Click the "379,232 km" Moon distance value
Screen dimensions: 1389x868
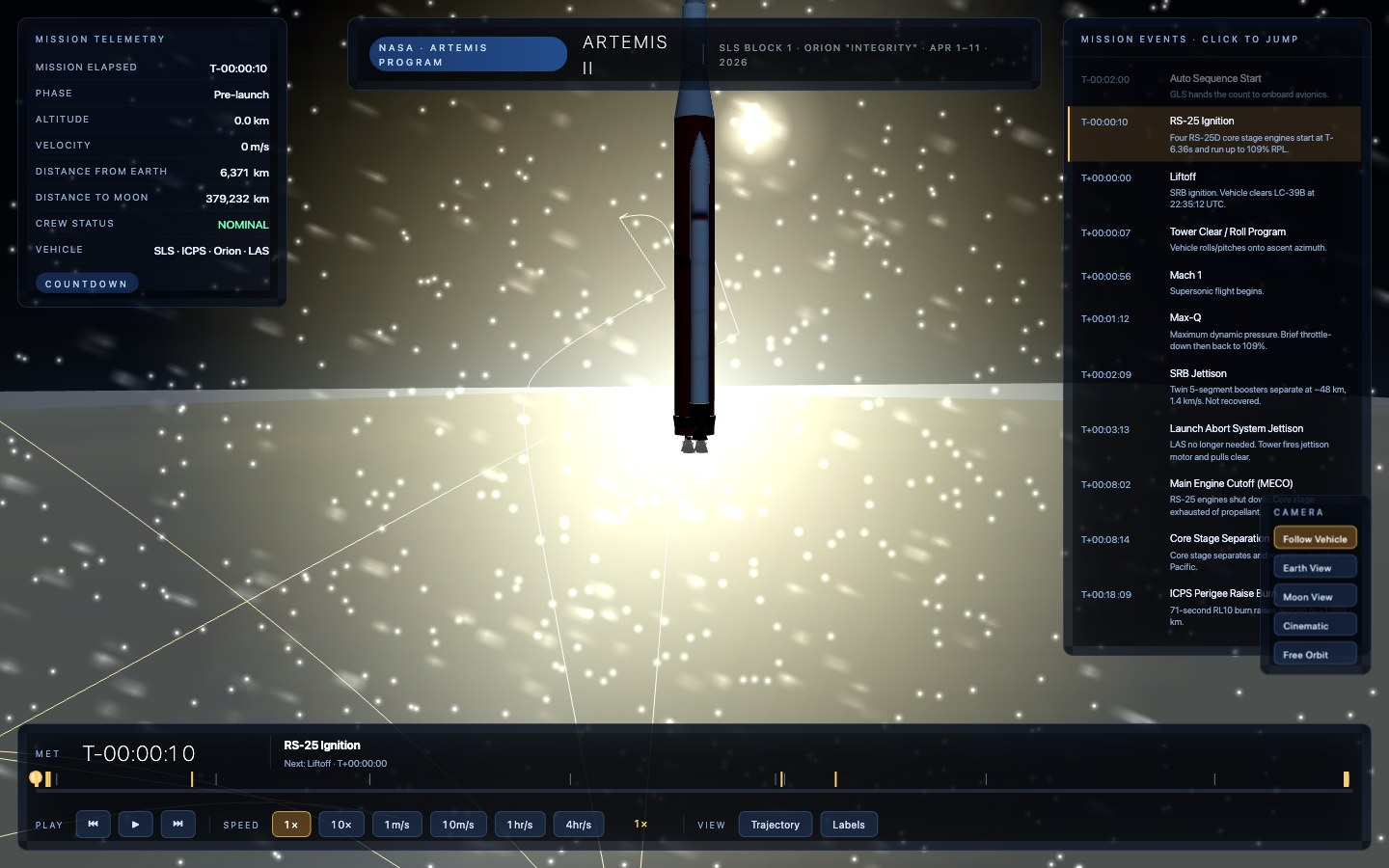click(x=237, y=199)
